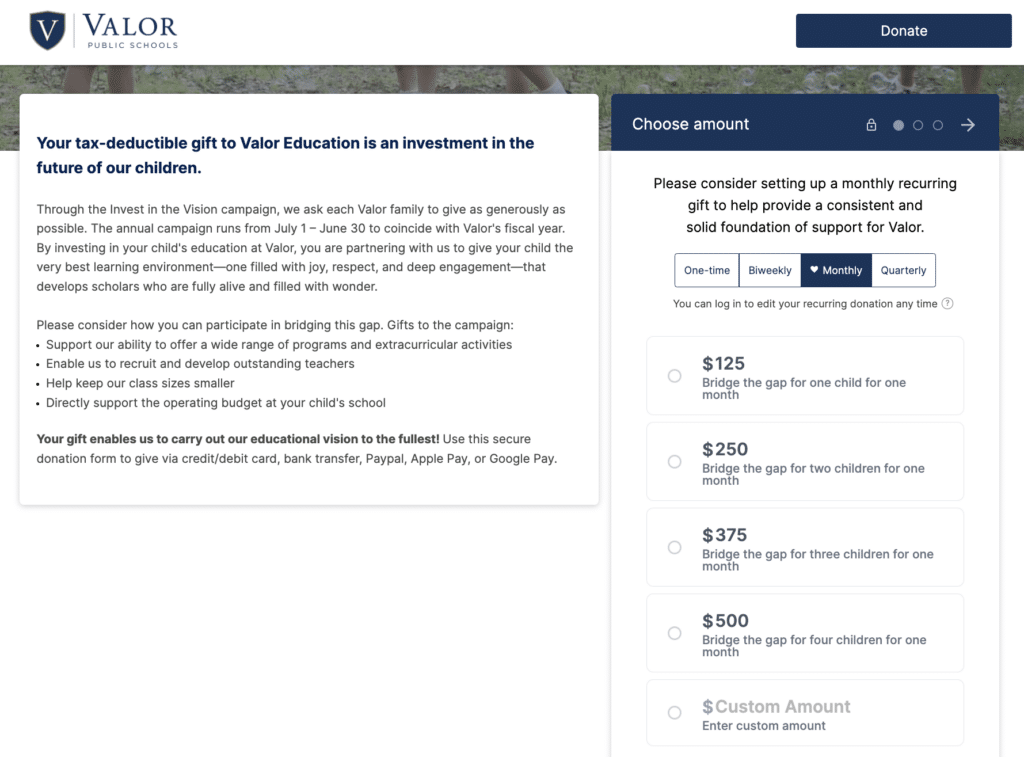
Task: Select the $125 donation amount
Action: [676, 376]
